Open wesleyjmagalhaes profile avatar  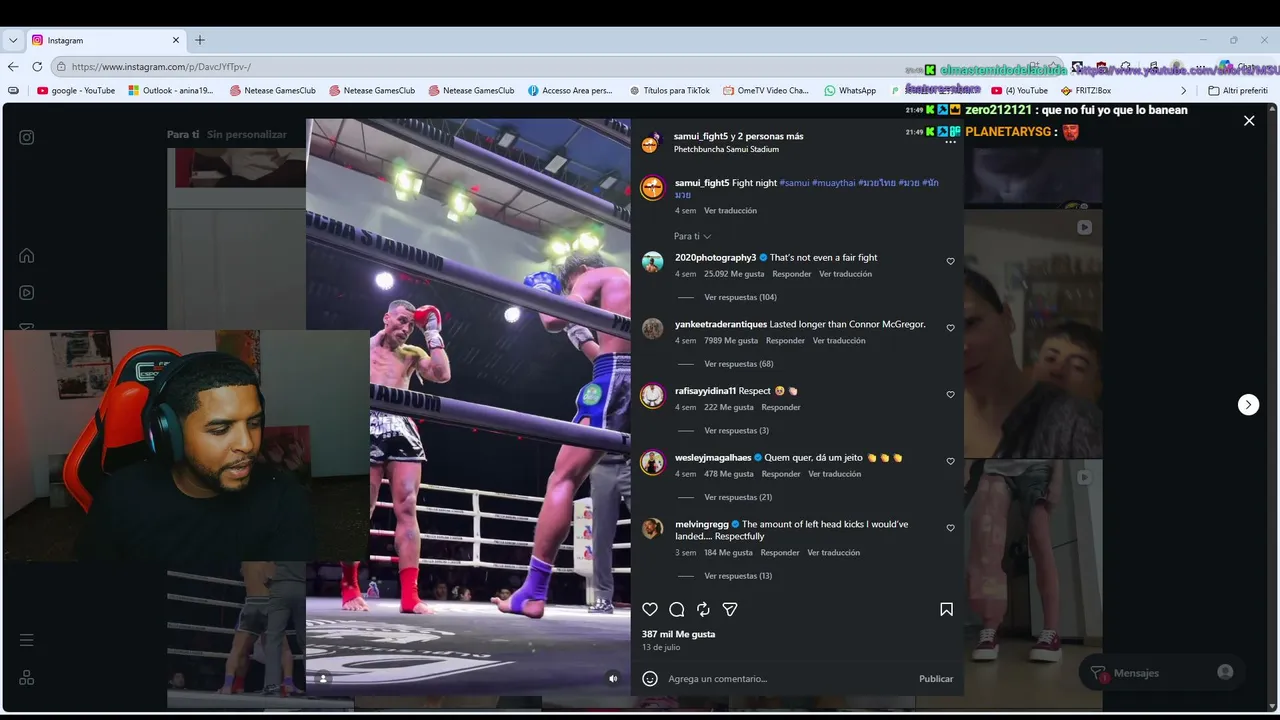(653, 462)
